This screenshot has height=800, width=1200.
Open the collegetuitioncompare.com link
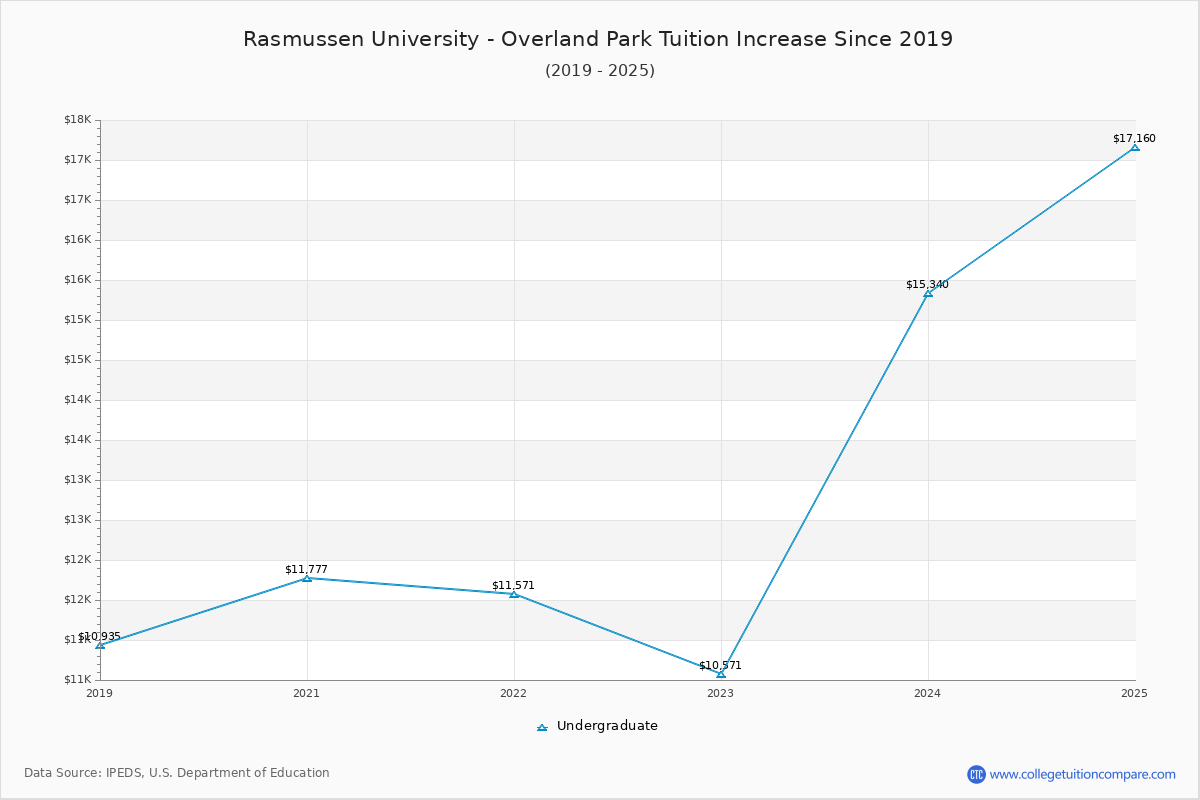(x=1082, y=774)
